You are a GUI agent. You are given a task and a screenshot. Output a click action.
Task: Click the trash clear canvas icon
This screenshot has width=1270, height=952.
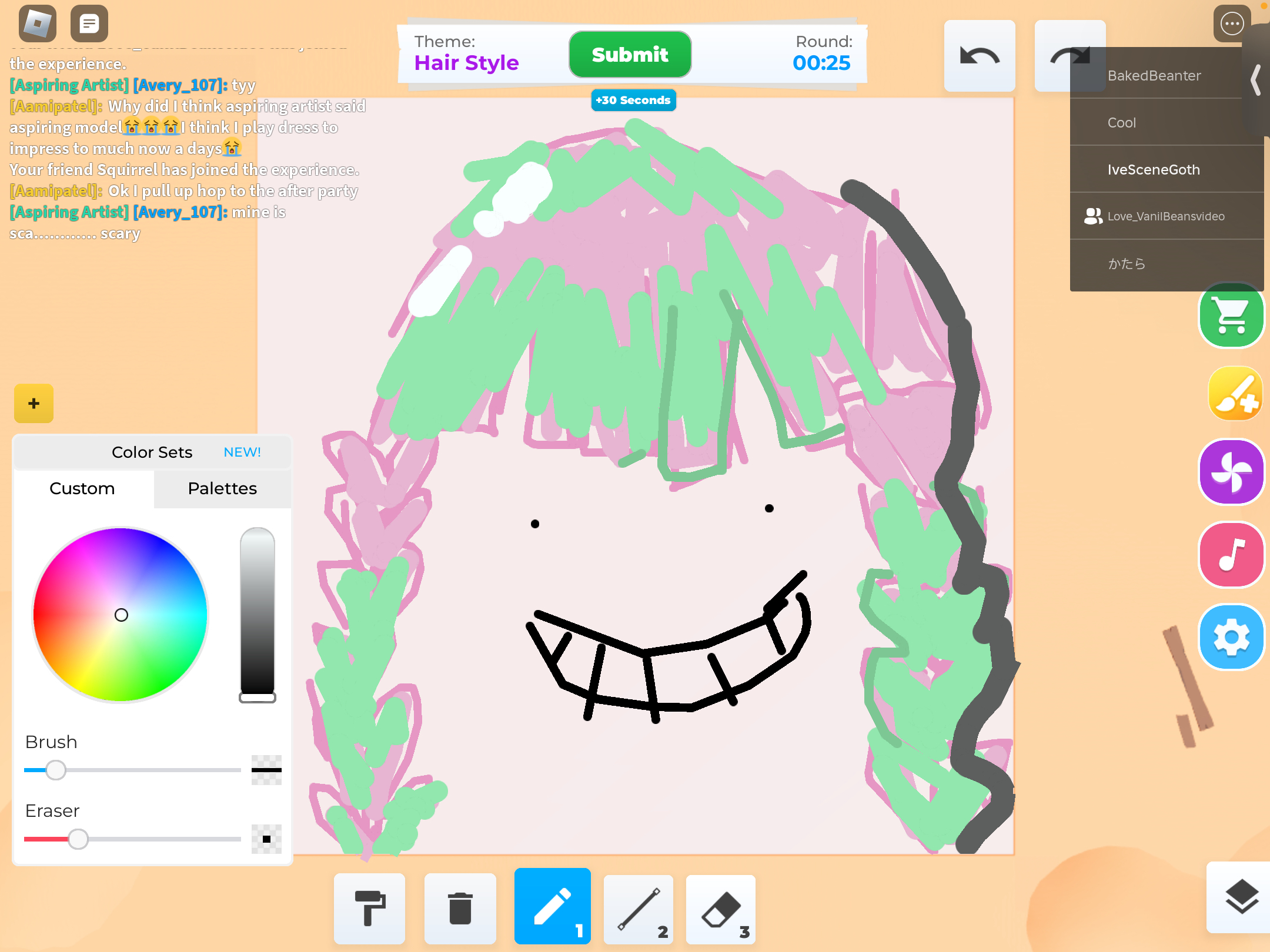pyautogui.click(x=460, y=908)
